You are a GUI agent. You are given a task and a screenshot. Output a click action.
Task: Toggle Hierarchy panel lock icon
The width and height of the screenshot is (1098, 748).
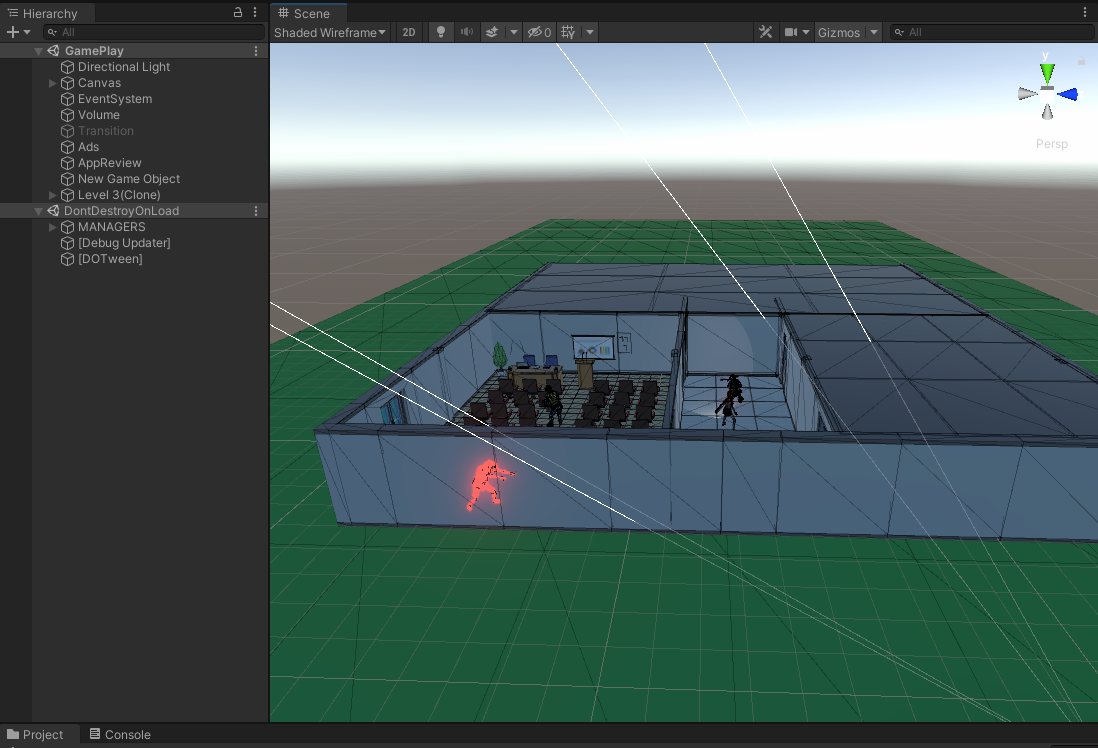238,12
